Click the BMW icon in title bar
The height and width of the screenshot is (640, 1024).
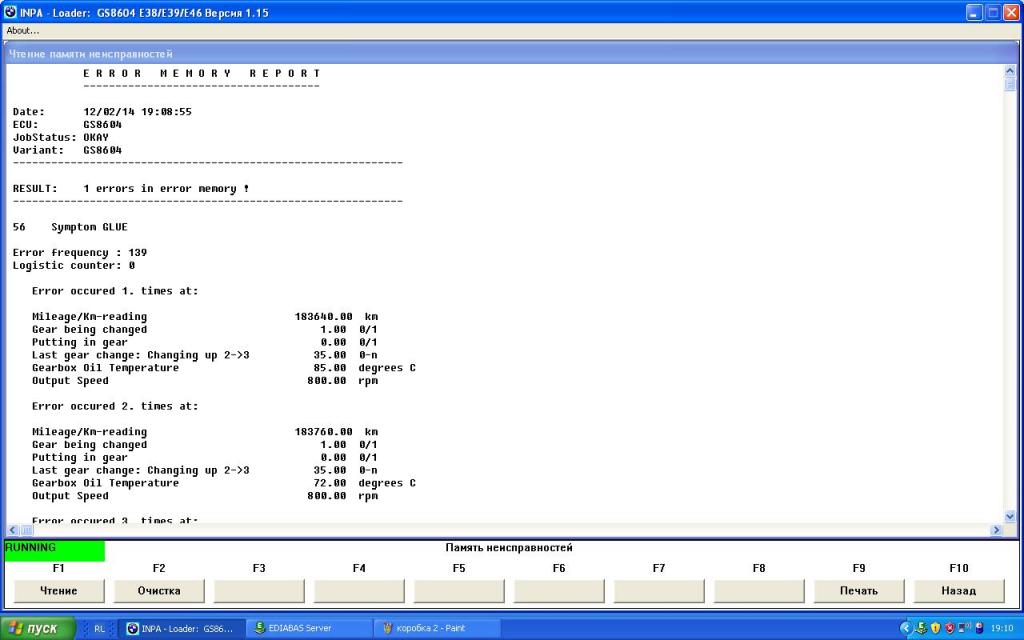click(10, 12)
